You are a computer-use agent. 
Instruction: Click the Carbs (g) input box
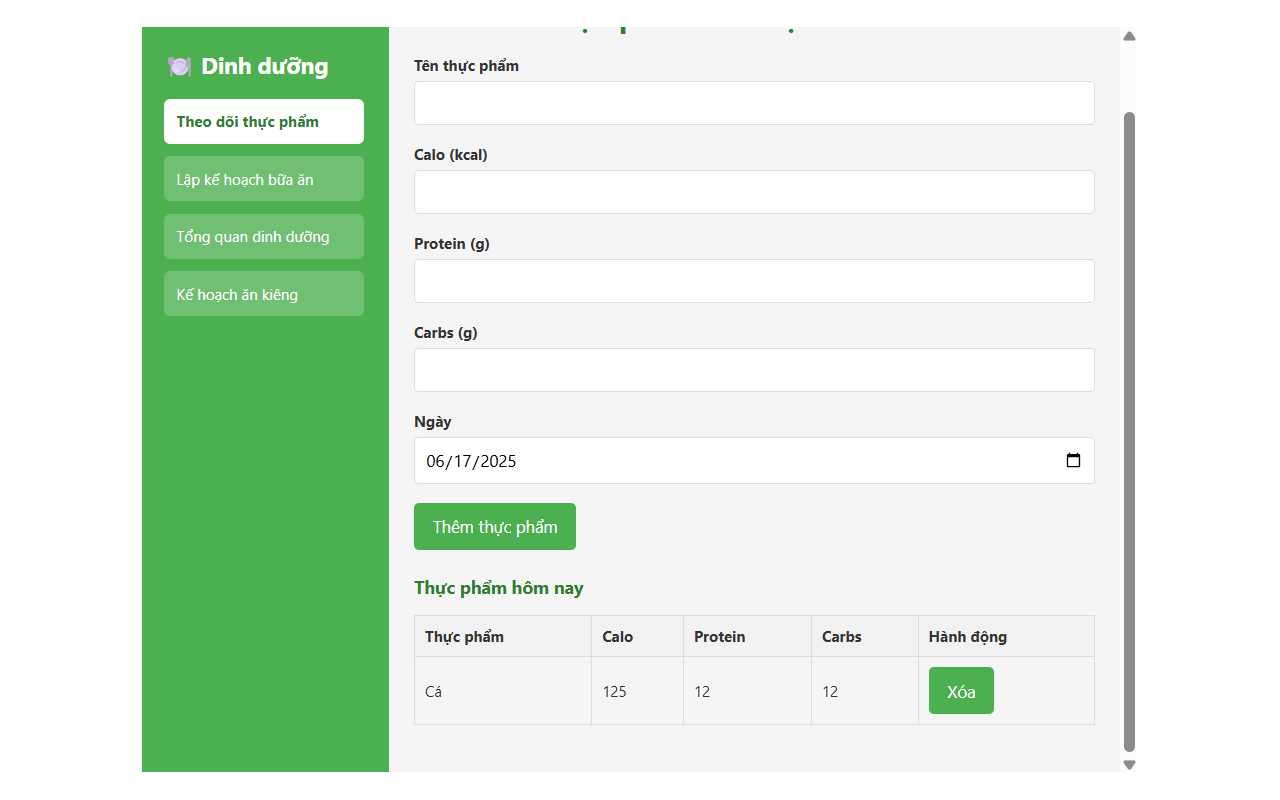754,370
